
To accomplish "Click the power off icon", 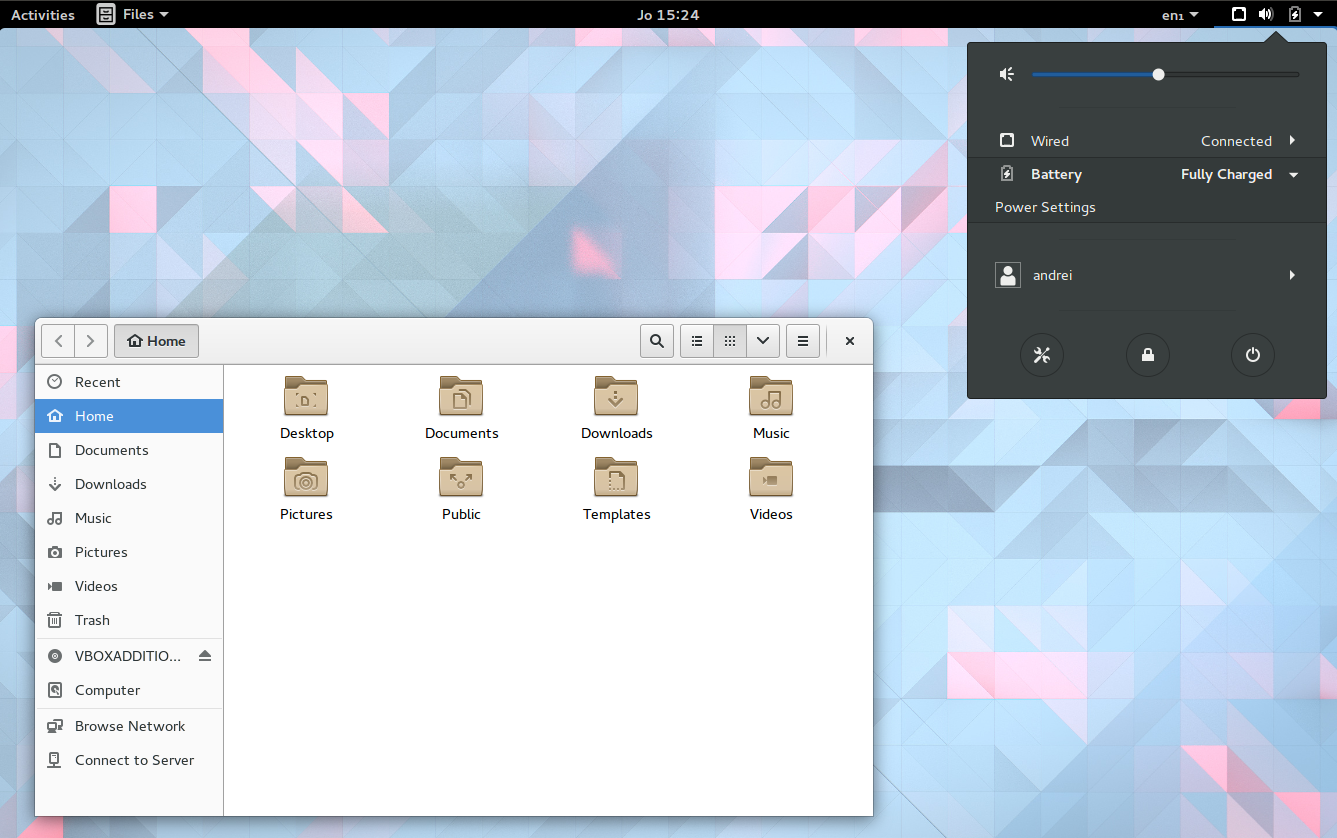I will (1252, 355).
